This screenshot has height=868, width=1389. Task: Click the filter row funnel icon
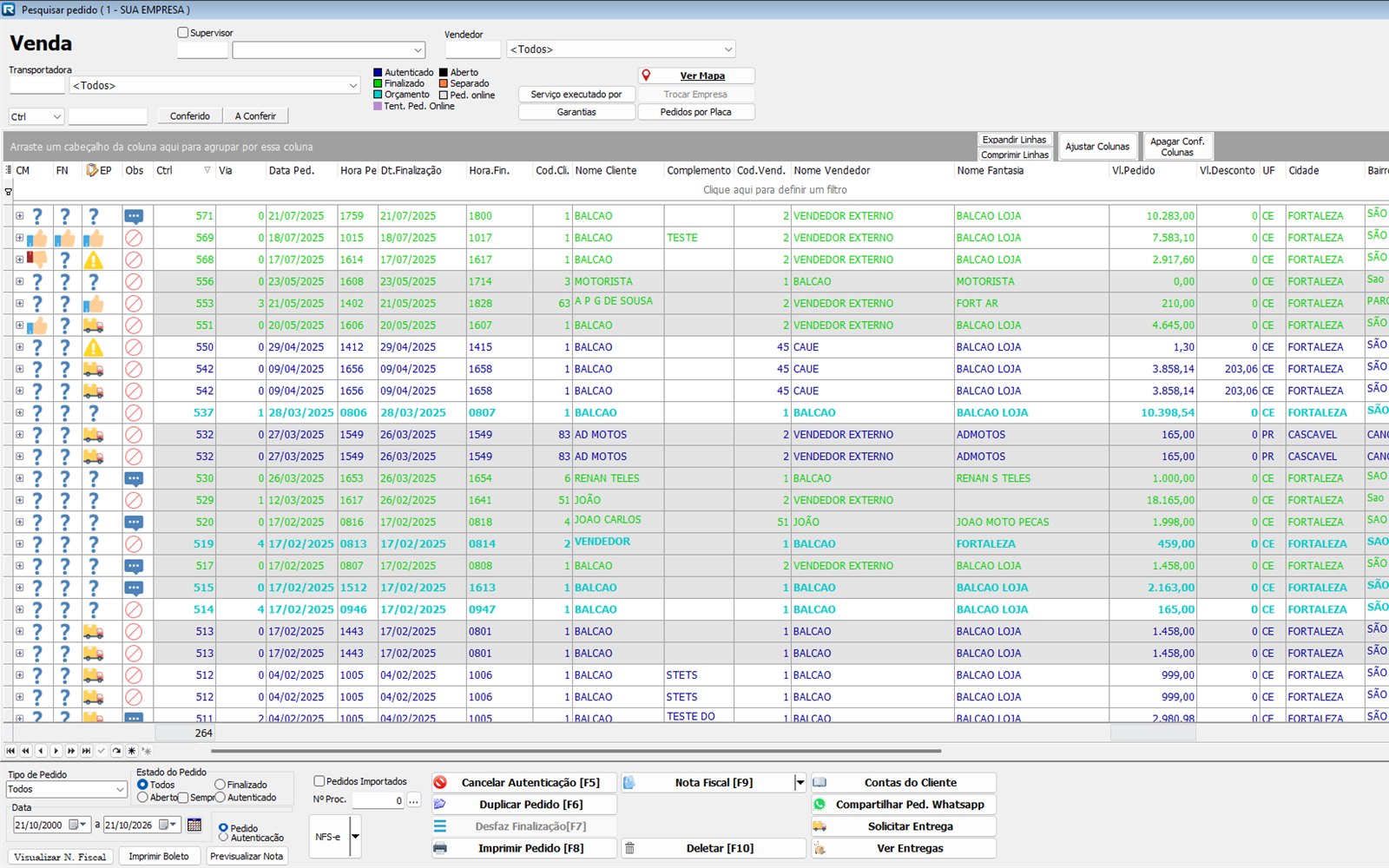pos(9,191)
